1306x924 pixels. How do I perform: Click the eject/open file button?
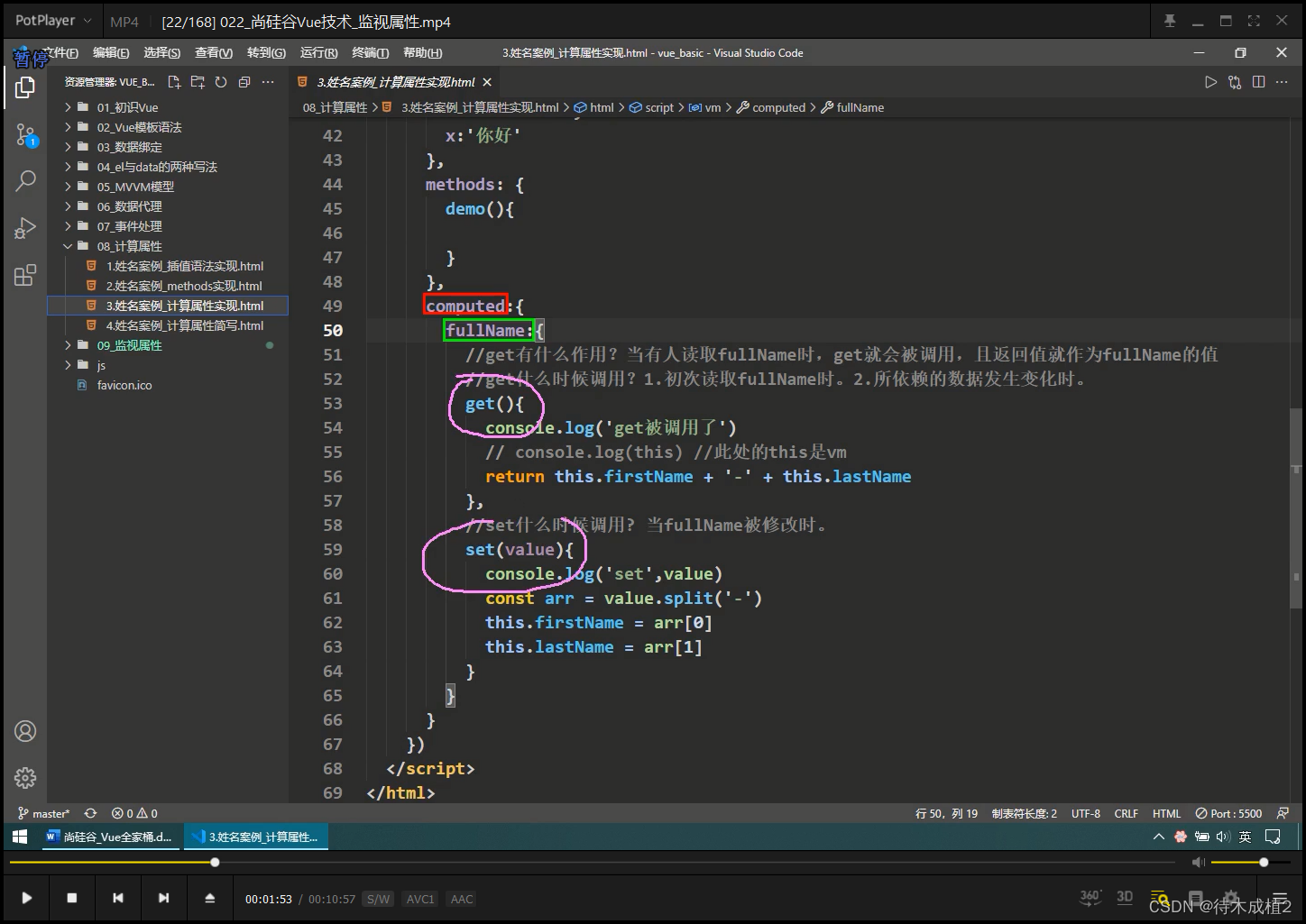click(209, 898)
